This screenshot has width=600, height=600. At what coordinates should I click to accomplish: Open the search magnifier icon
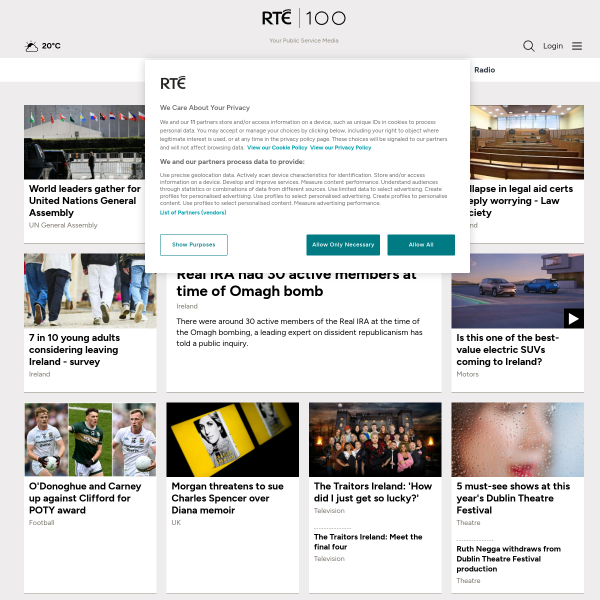click(x=528, y=46)
